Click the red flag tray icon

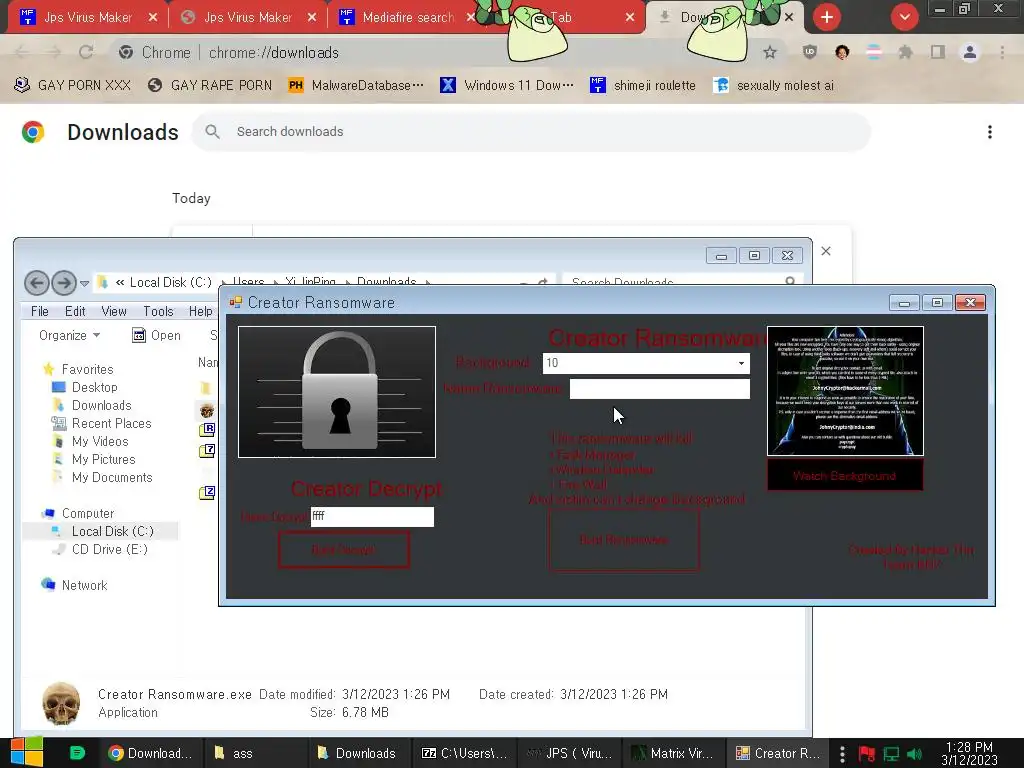867,754
